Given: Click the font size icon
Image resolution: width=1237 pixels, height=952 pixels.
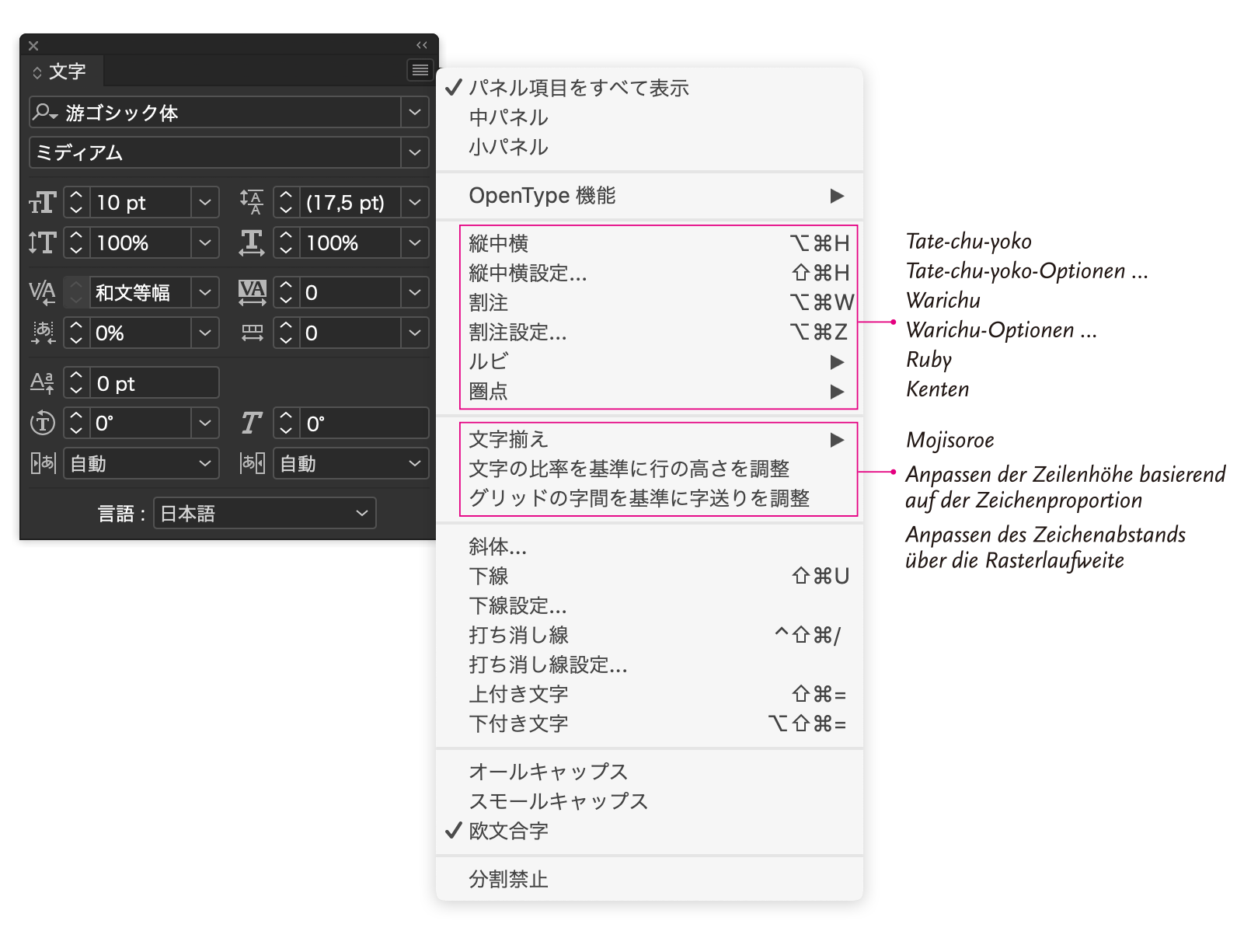Looking at the screenshot, I should point(43,203).
